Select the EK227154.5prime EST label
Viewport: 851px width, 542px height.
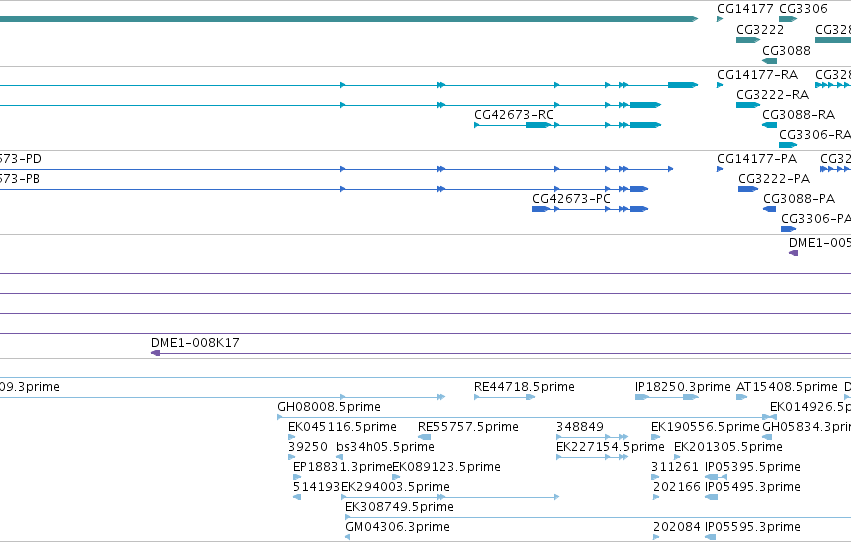point(610,447)
